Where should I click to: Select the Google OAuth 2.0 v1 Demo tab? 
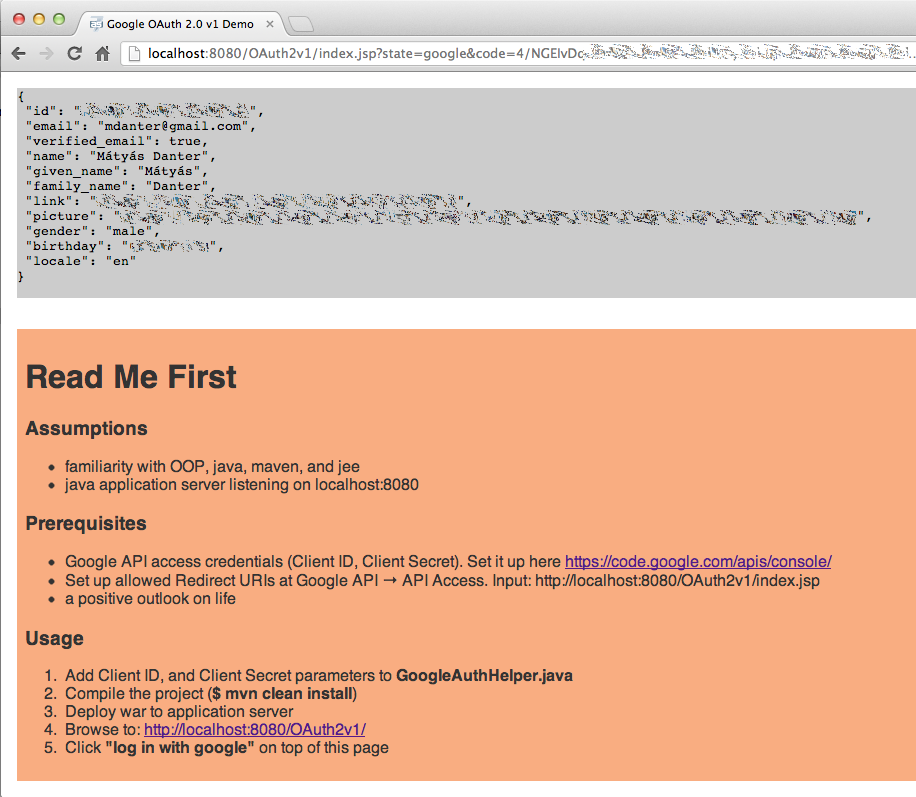(180, 24)
